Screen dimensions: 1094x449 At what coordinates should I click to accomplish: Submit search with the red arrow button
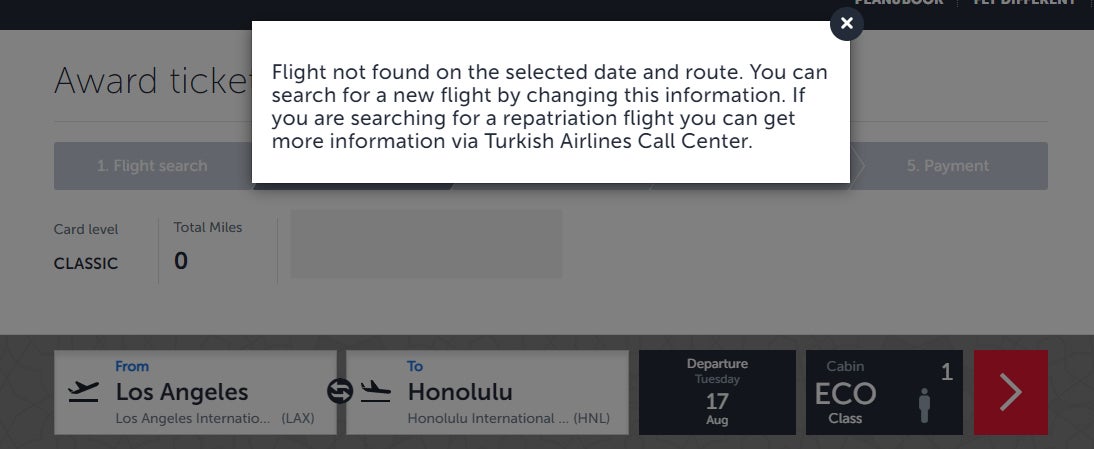click(1010, 393)
